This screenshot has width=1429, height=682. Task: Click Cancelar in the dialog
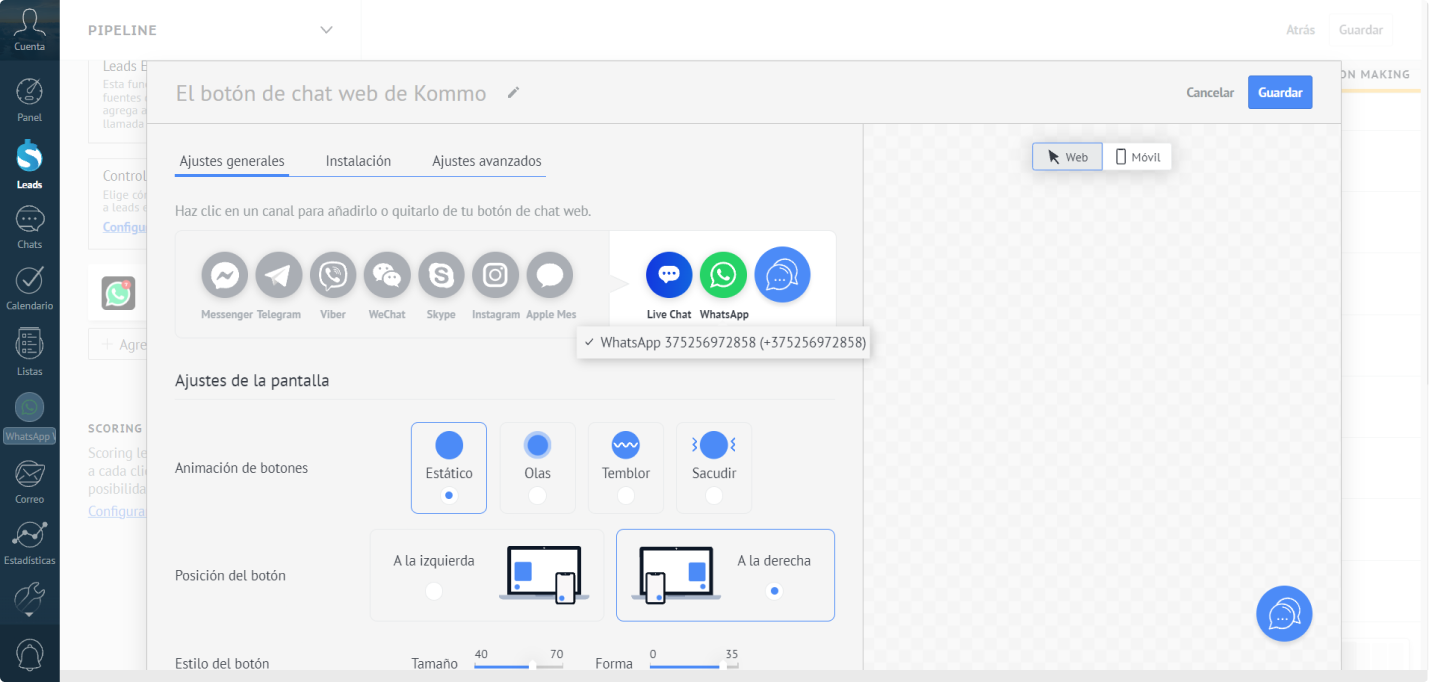coord(1210,92)
